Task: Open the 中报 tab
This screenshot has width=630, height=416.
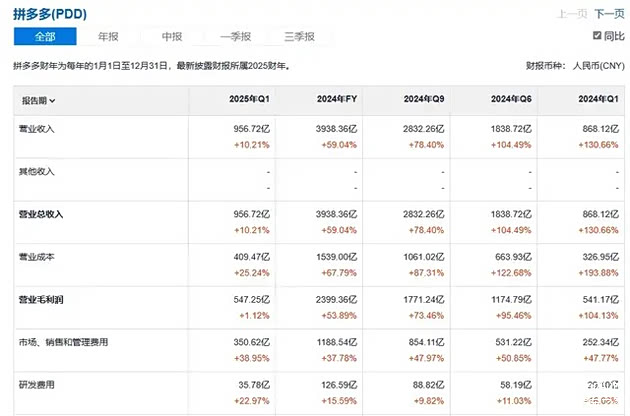Action: click(172, 37)
